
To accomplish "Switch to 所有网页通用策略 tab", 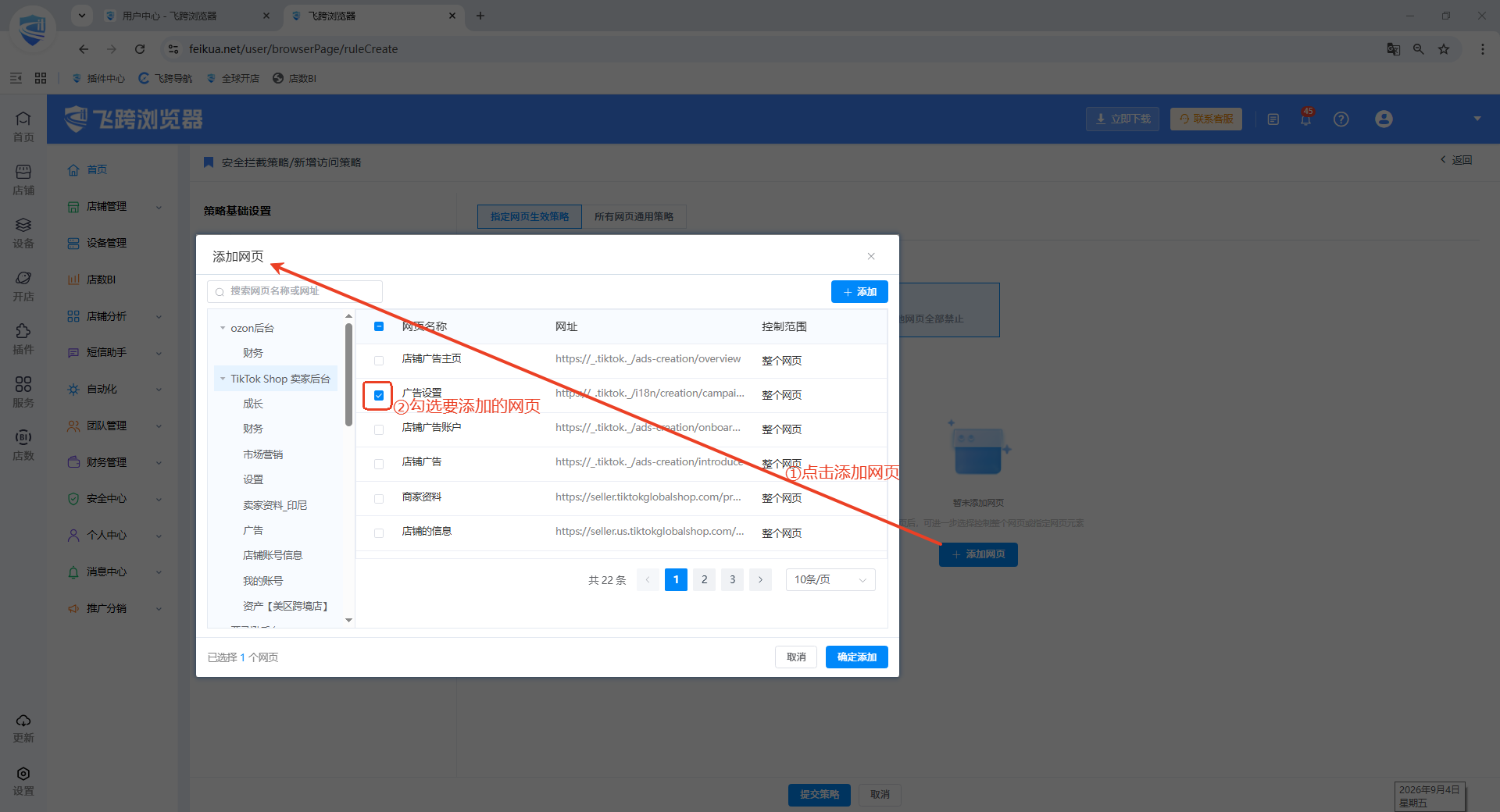I will (x=634, y=216).
